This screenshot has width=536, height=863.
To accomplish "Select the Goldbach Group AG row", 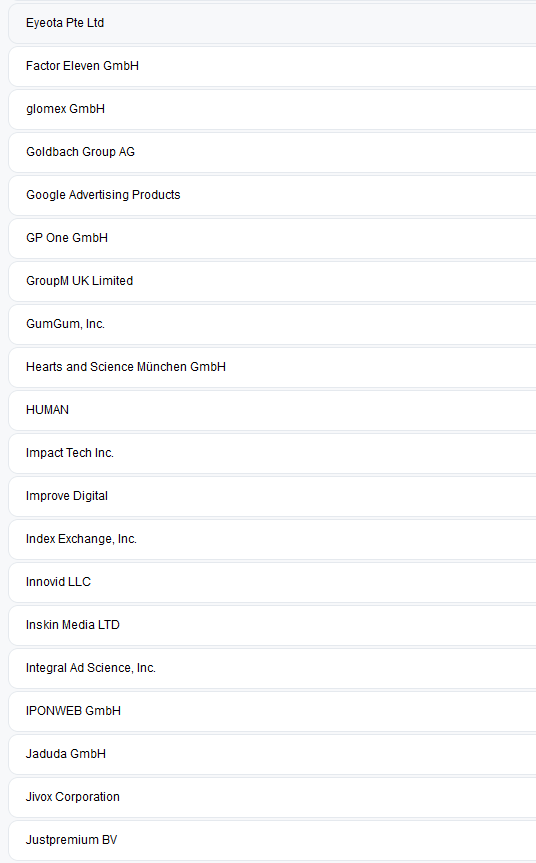I will [x=272, y=152].
